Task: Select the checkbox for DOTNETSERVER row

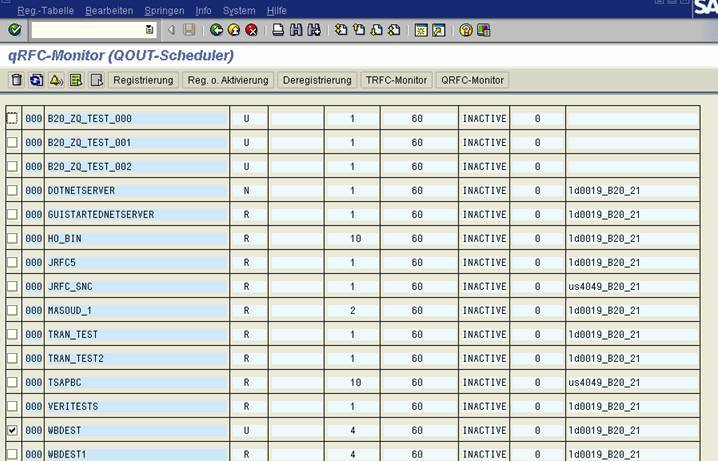Action: click(x=12, y=190)
